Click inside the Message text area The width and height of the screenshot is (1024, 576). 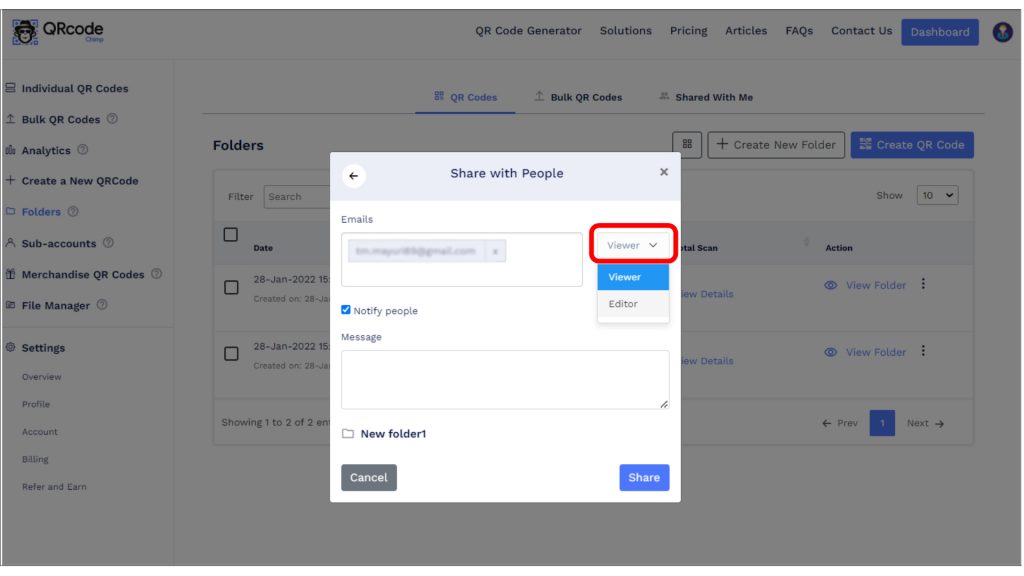tap(505, 378)
